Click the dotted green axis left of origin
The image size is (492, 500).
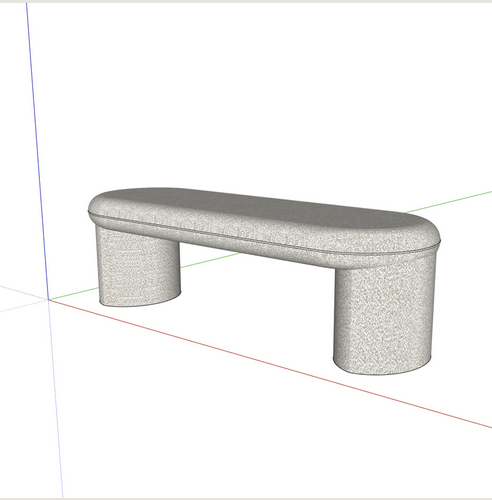coord(23,306)
